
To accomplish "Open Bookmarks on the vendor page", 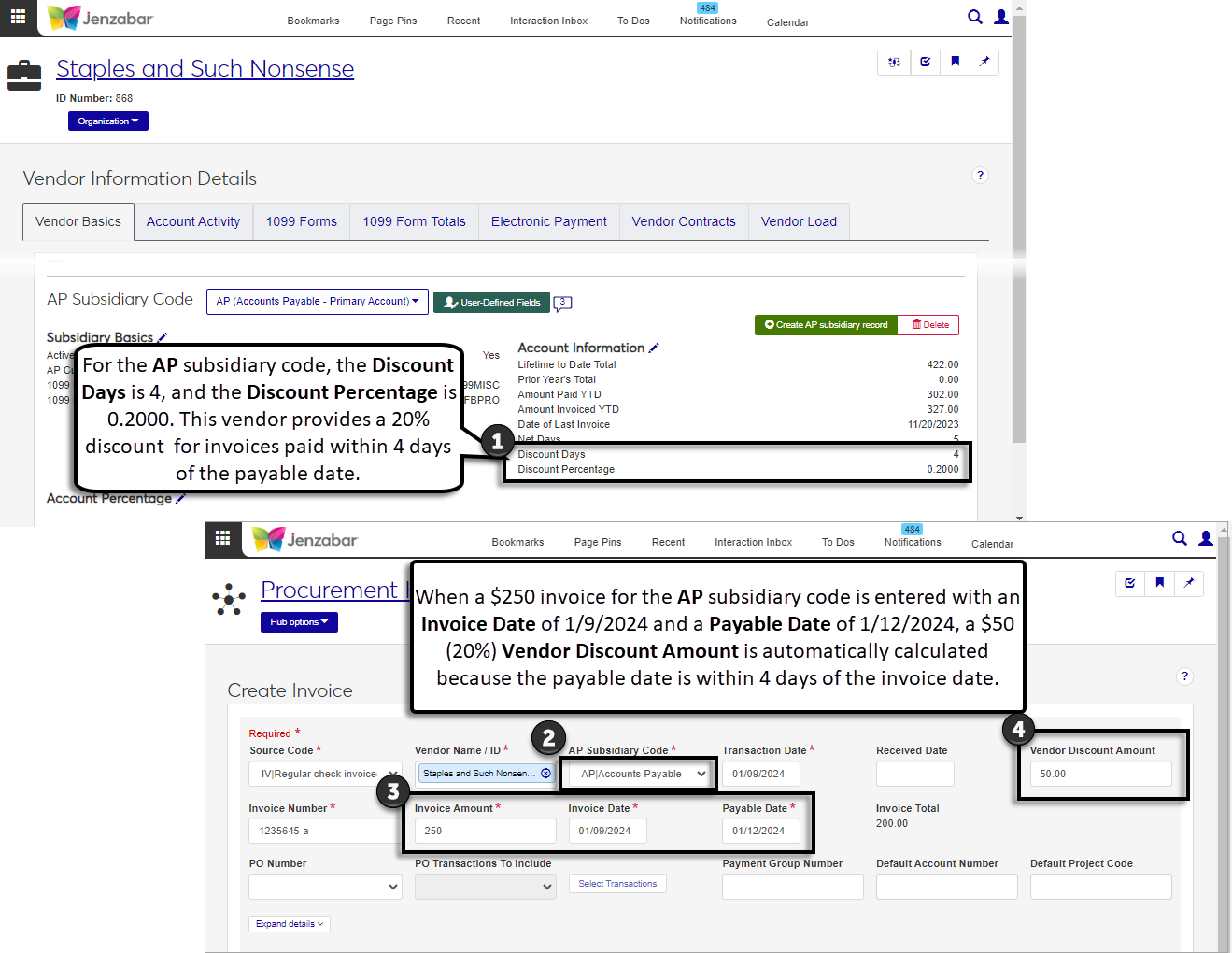I will point(314,21).
